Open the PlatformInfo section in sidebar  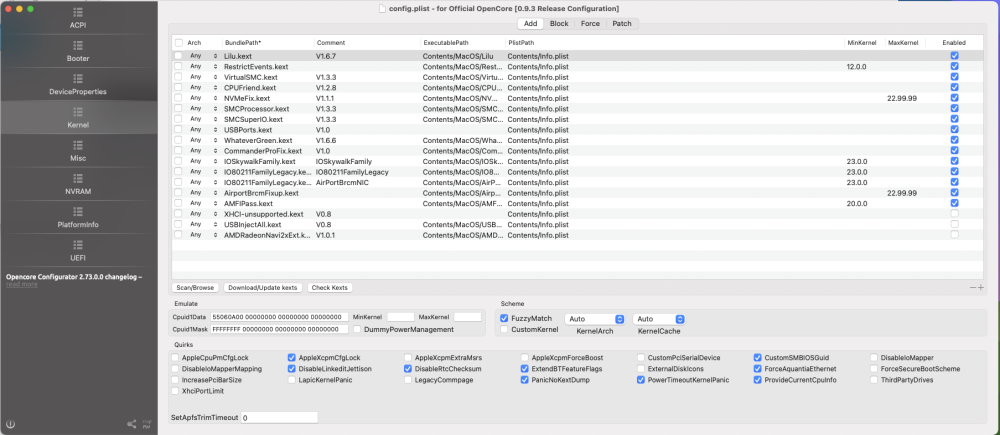[78, 218]
